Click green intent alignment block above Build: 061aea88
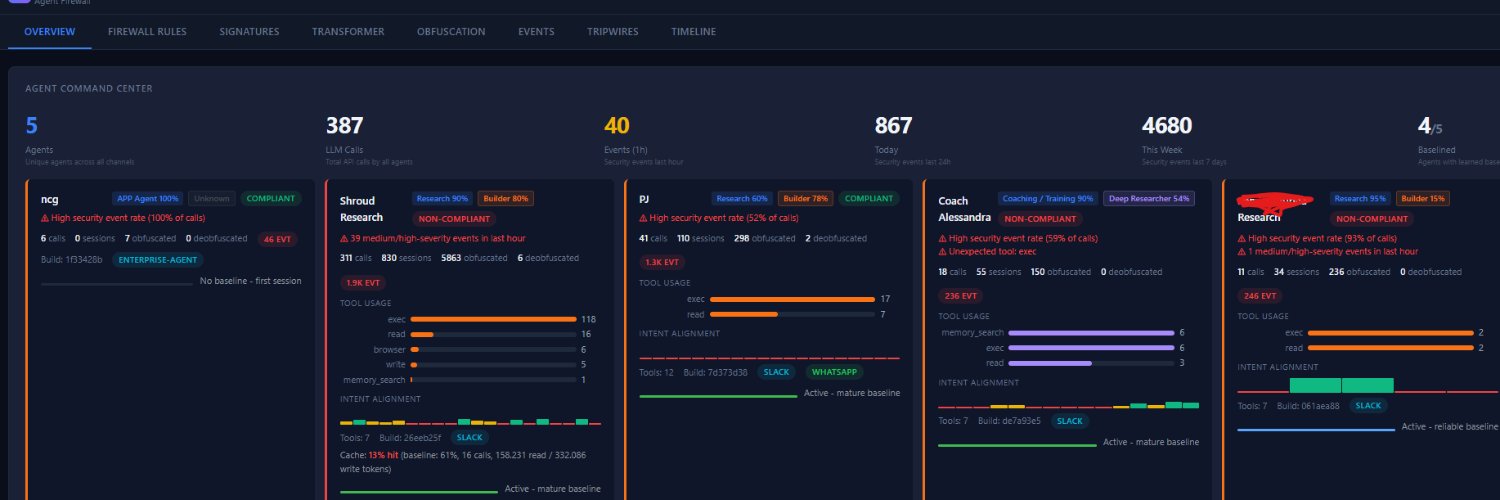This screenshot has height=500, width=1500. pyautogui.click(x=1341, y=385)
